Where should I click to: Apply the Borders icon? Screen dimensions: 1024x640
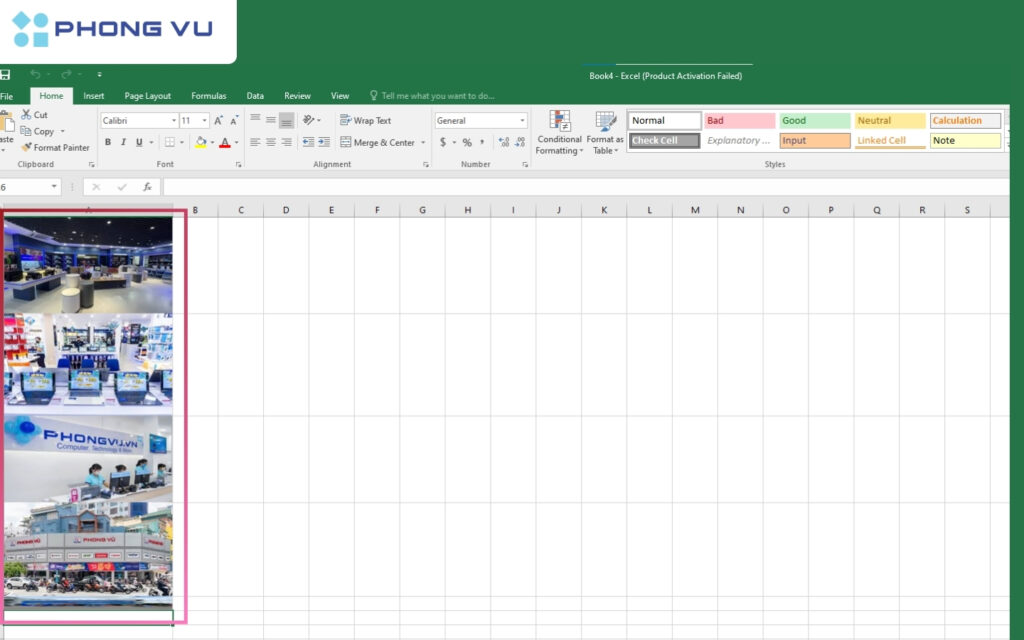coord(170,142)
